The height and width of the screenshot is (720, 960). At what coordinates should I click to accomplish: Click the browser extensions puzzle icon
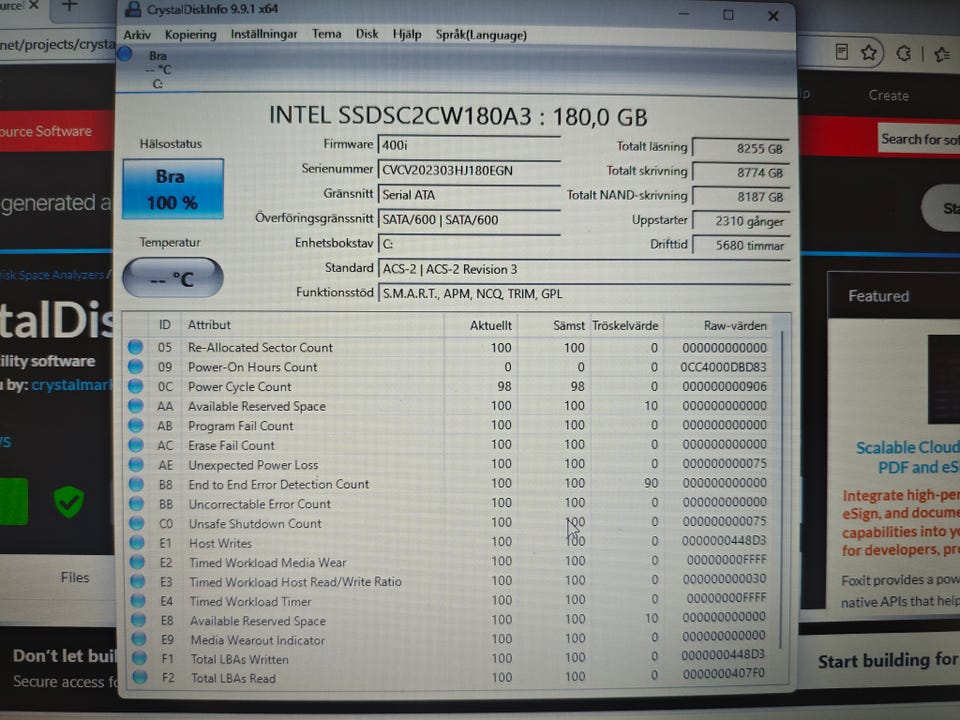click(903, 53)
